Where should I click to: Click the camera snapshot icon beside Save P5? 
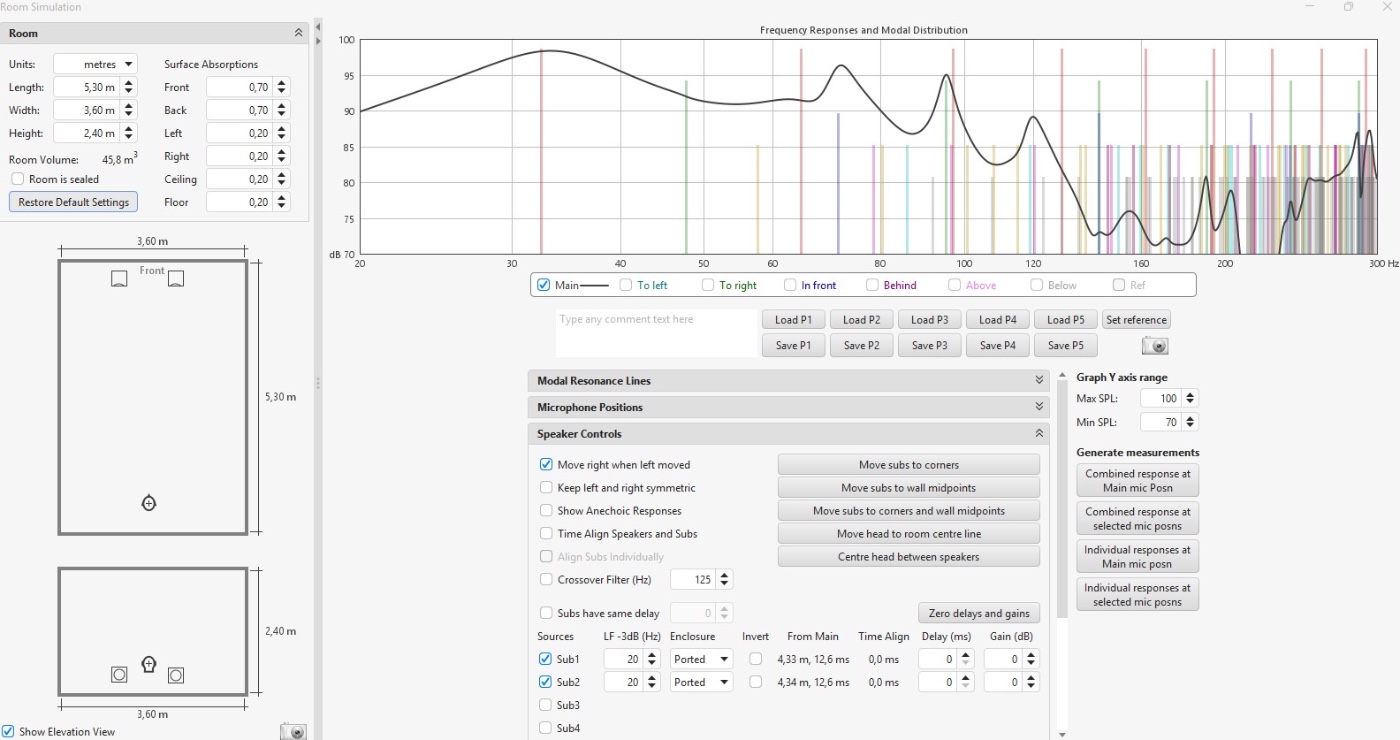[x=1155, y=346]
